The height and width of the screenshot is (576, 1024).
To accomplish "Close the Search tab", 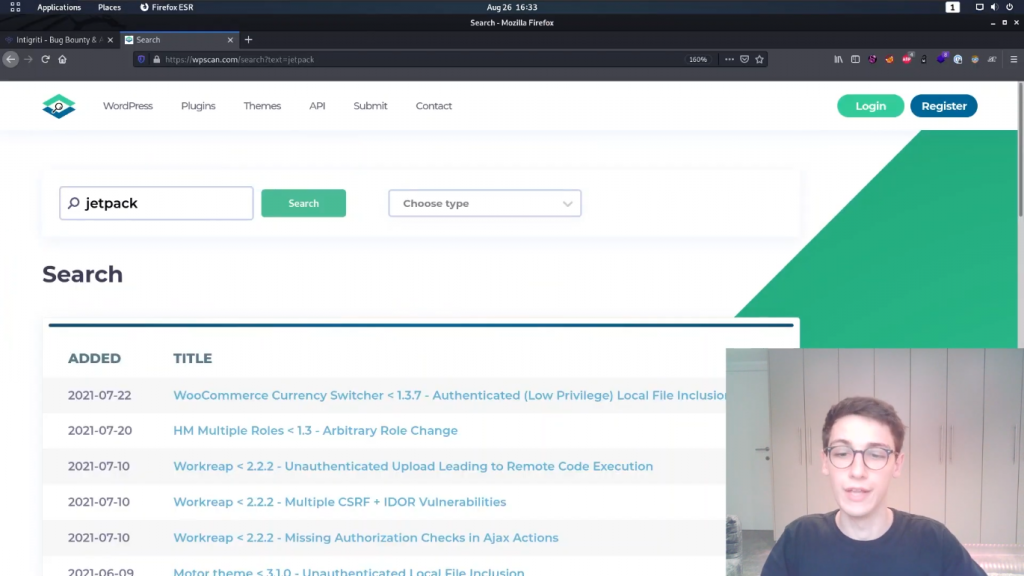I will point(230,40).
